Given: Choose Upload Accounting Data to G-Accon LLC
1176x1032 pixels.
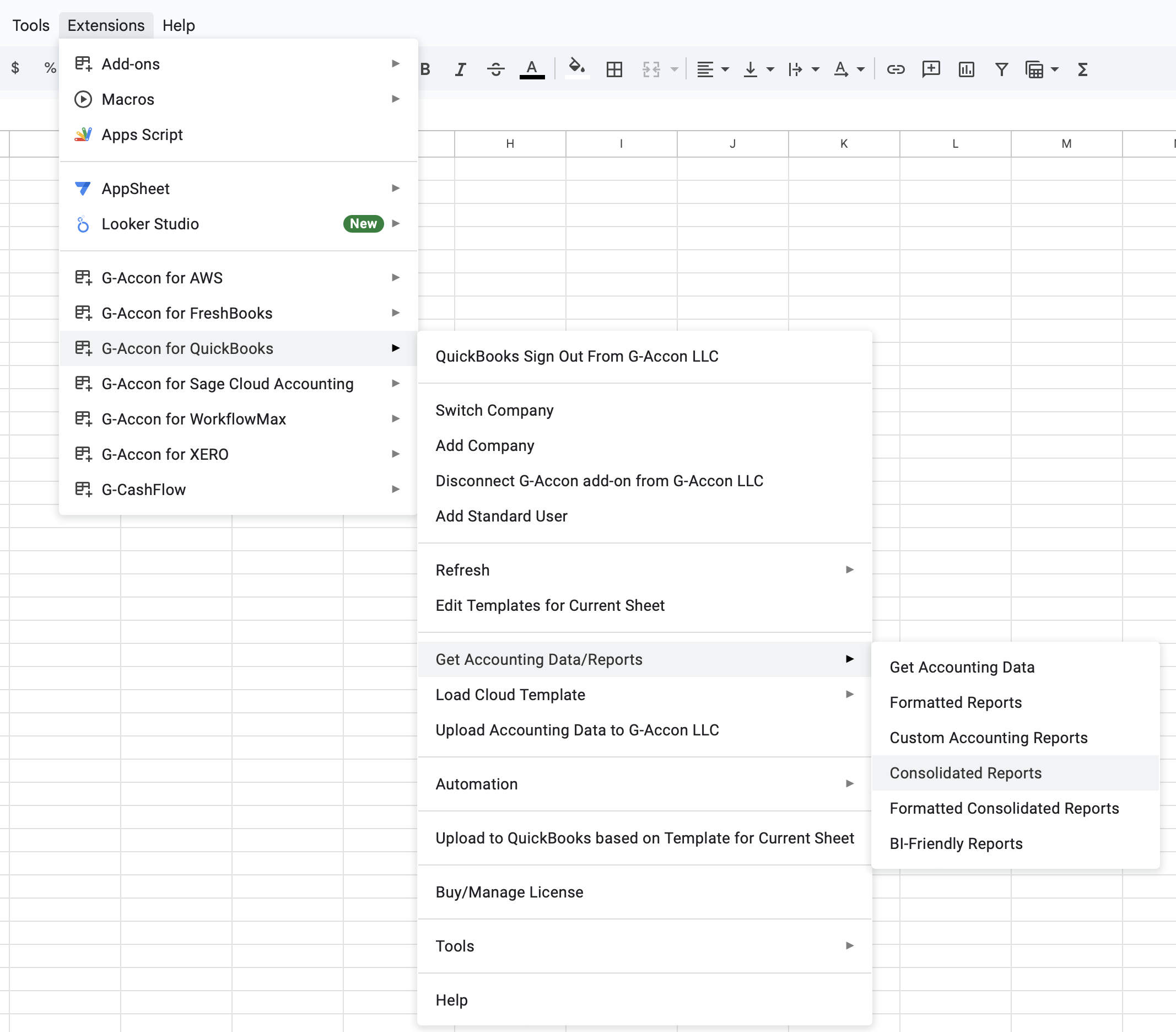Looking at the screenshot, I should pyautogui.click(x=644, y=730).
